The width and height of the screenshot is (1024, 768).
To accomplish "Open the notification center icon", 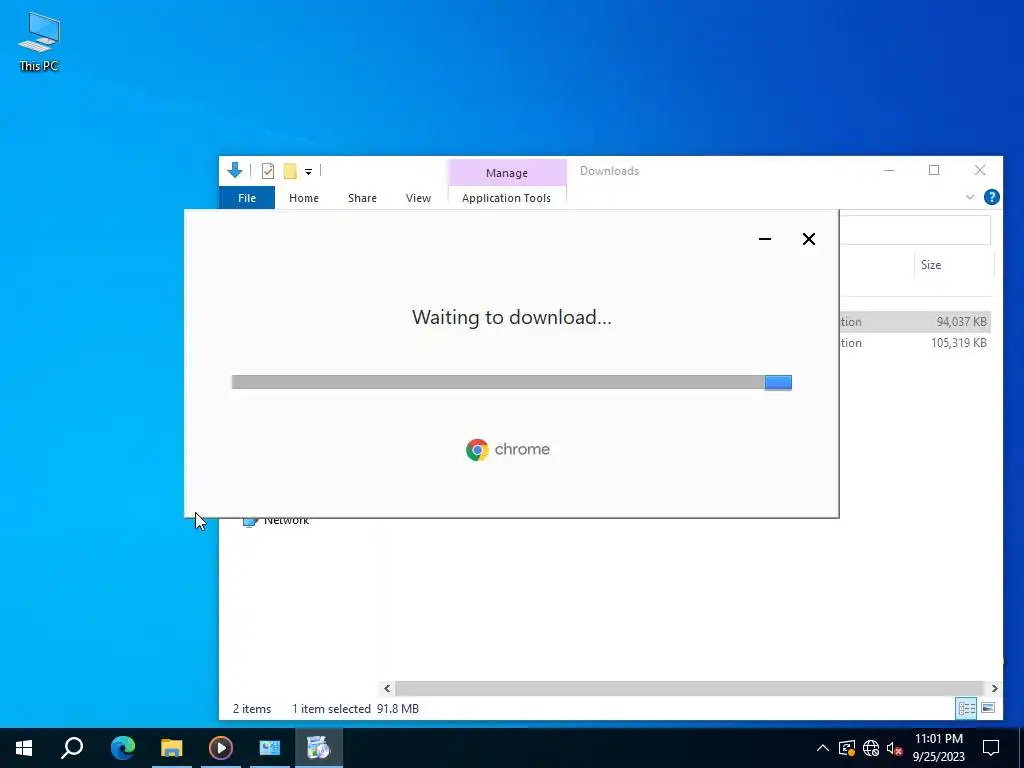I will (991, 748).
